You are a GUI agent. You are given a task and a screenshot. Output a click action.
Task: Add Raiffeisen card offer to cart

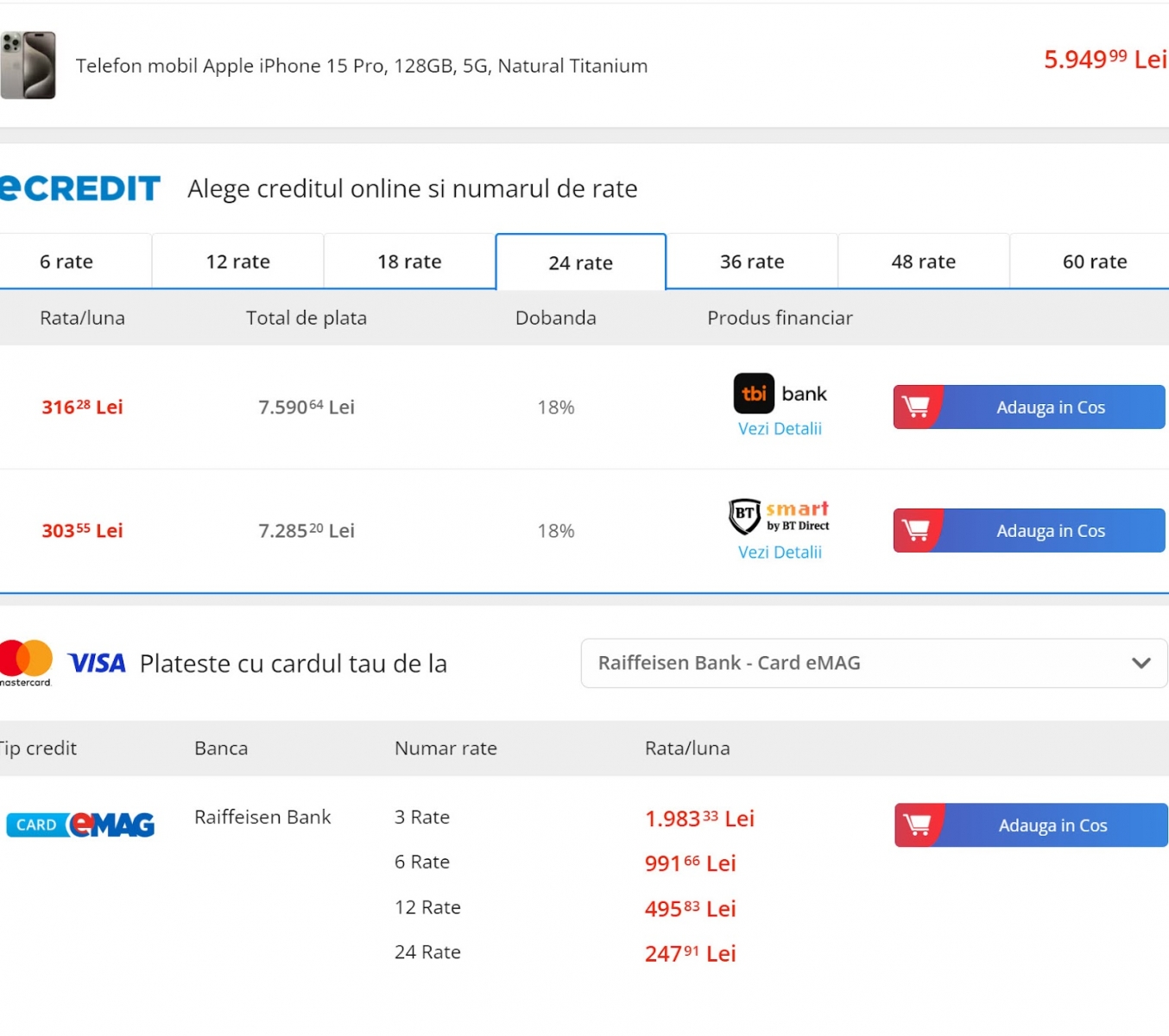pos(1052,825)
